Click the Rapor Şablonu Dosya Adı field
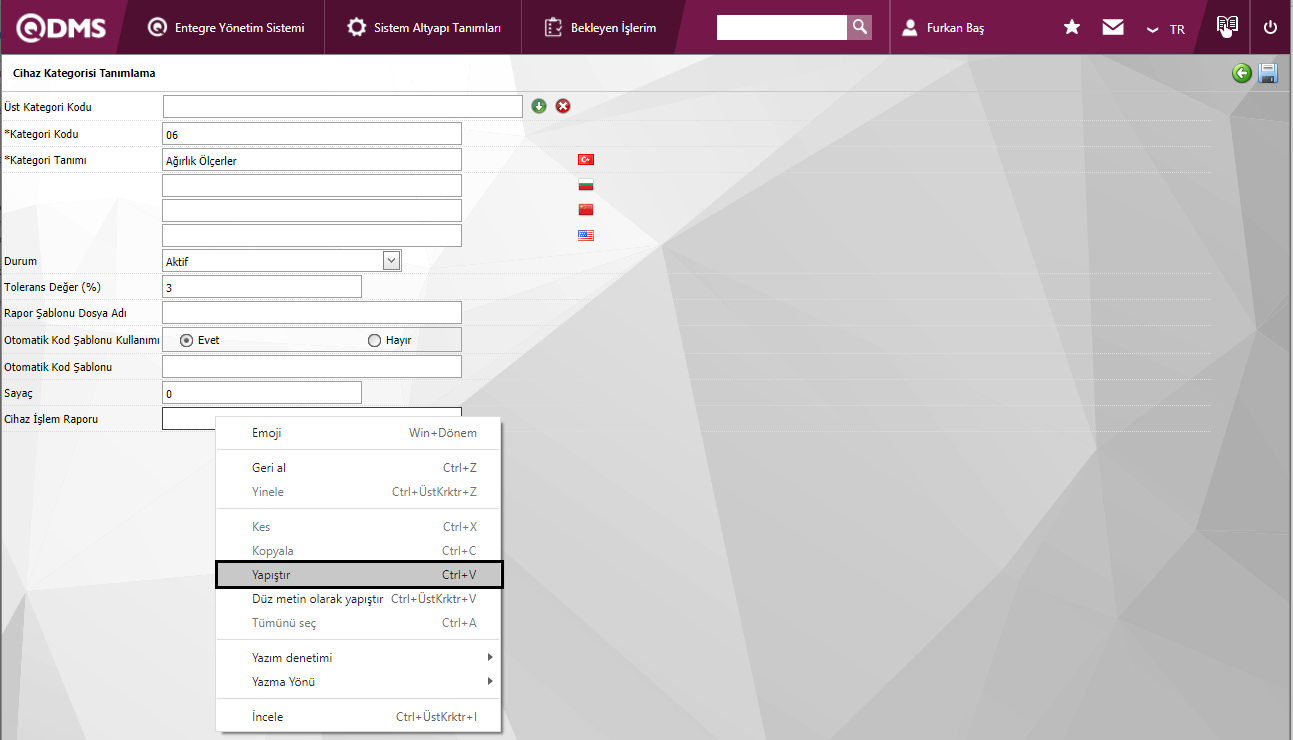 [x=312, y=313]
